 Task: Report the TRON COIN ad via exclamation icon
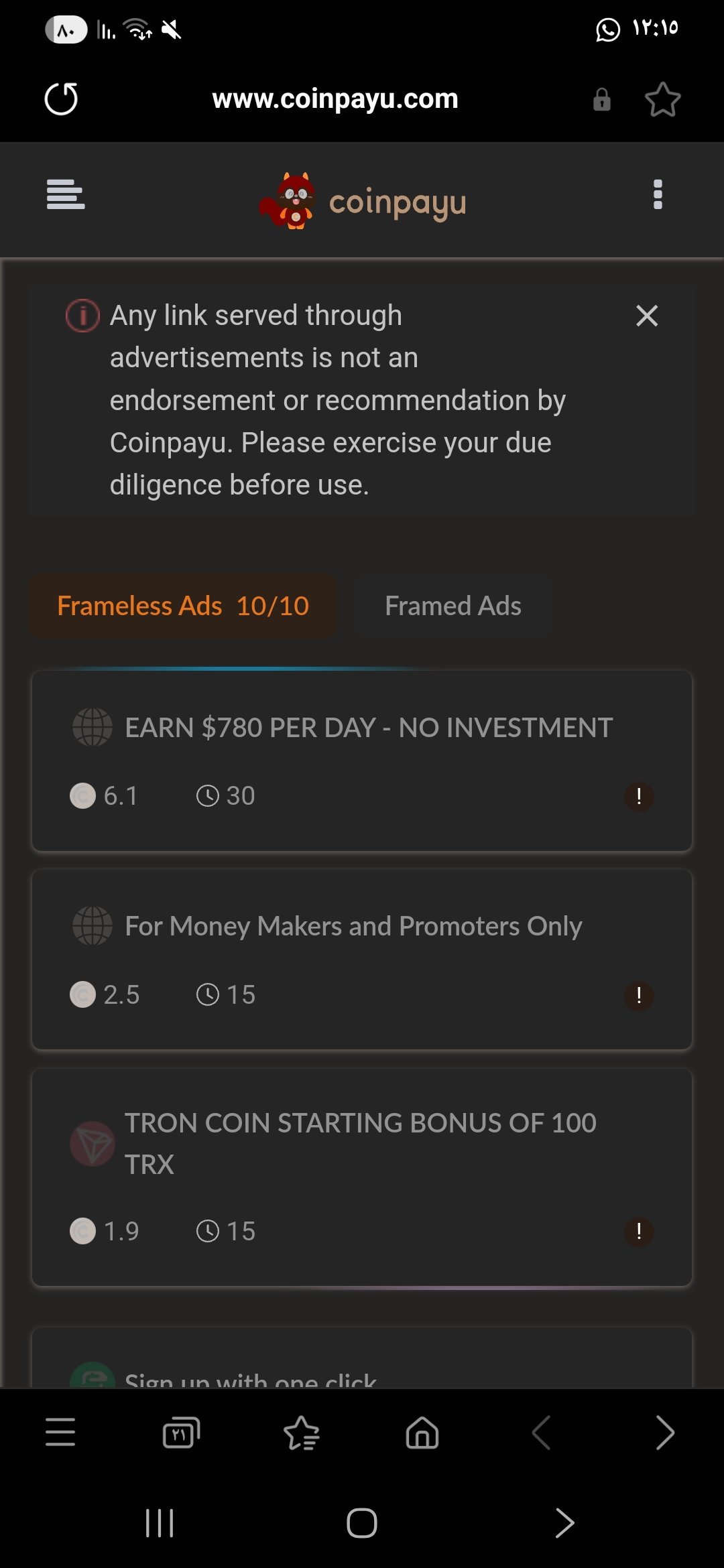pos(639,1232)
